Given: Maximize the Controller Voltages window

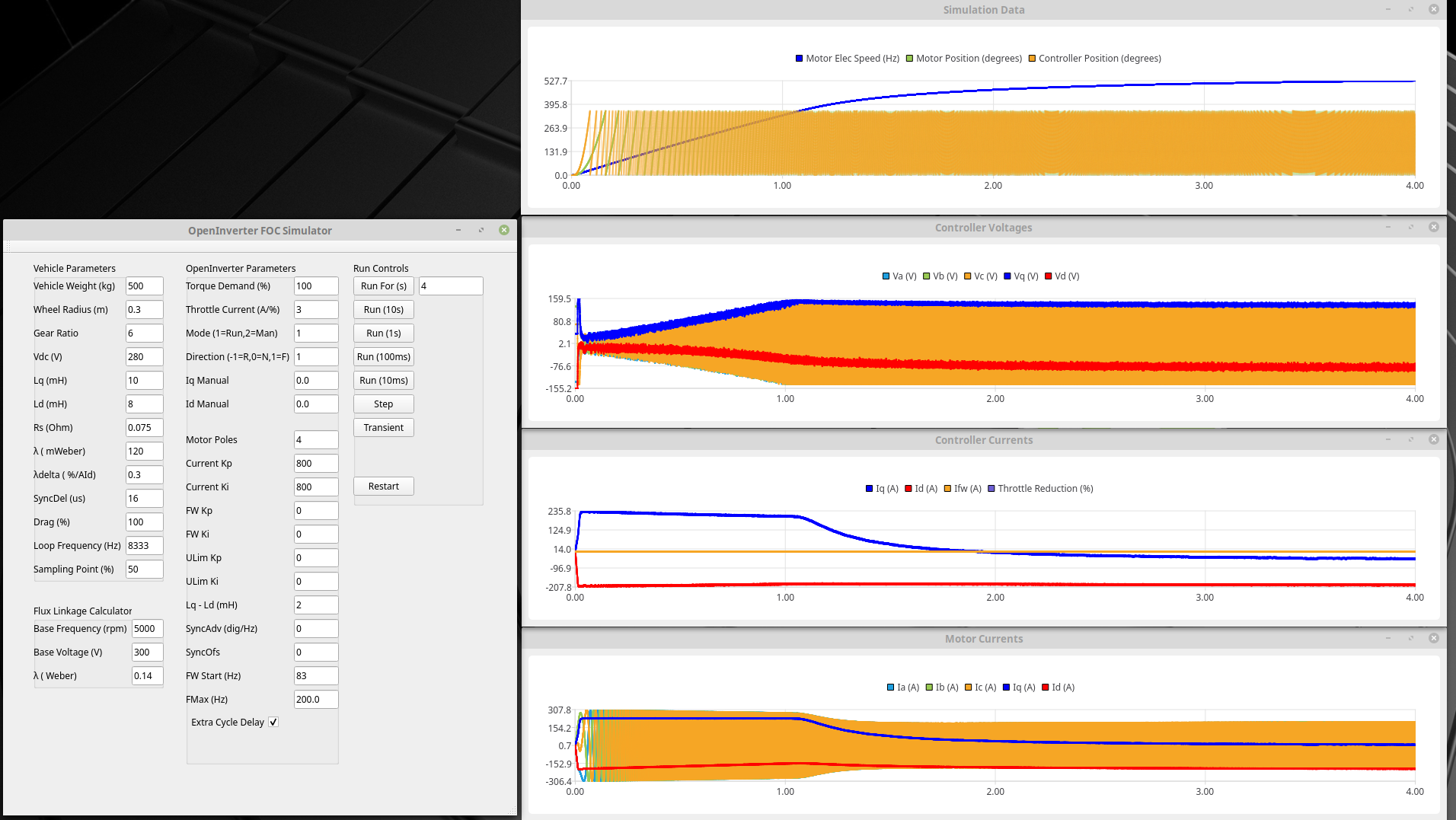Looking at the screenshot, I should (1410, 227).
